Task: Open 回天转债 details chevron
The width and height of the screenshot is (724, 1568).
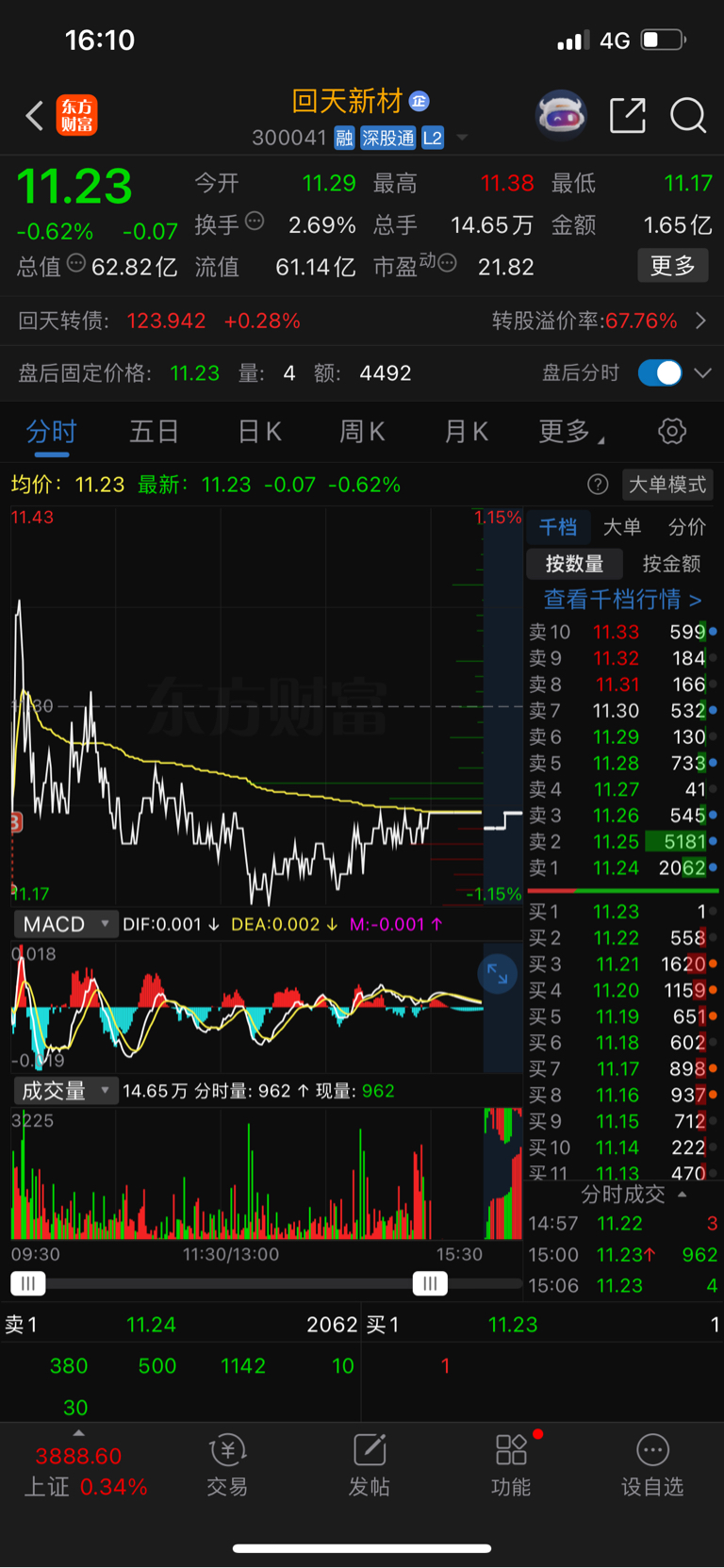Action: (x=700, y=321)
